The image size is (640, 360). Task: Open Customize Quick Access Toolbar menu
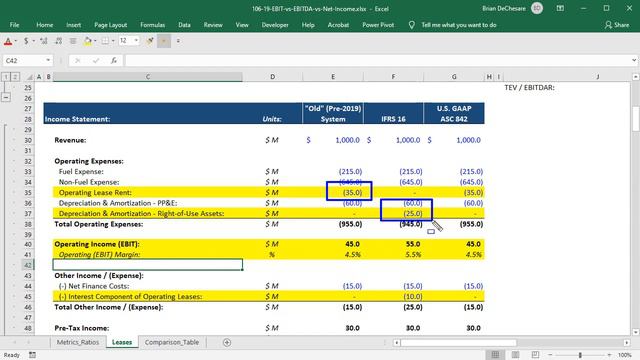tap(178, 41)
